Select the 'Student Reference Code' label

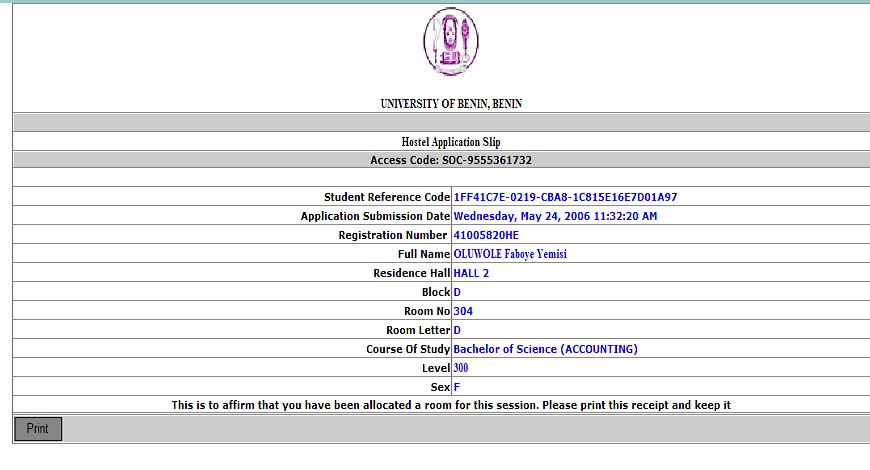click(387, 197)
